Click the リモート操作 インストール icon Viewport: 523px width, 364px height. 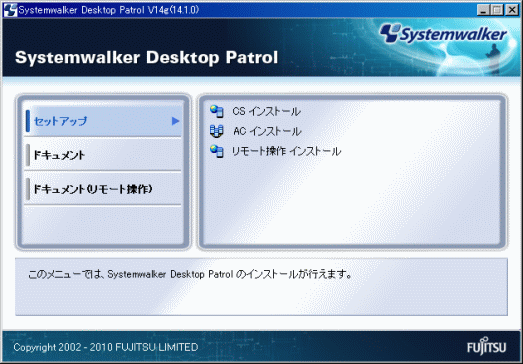217,151
